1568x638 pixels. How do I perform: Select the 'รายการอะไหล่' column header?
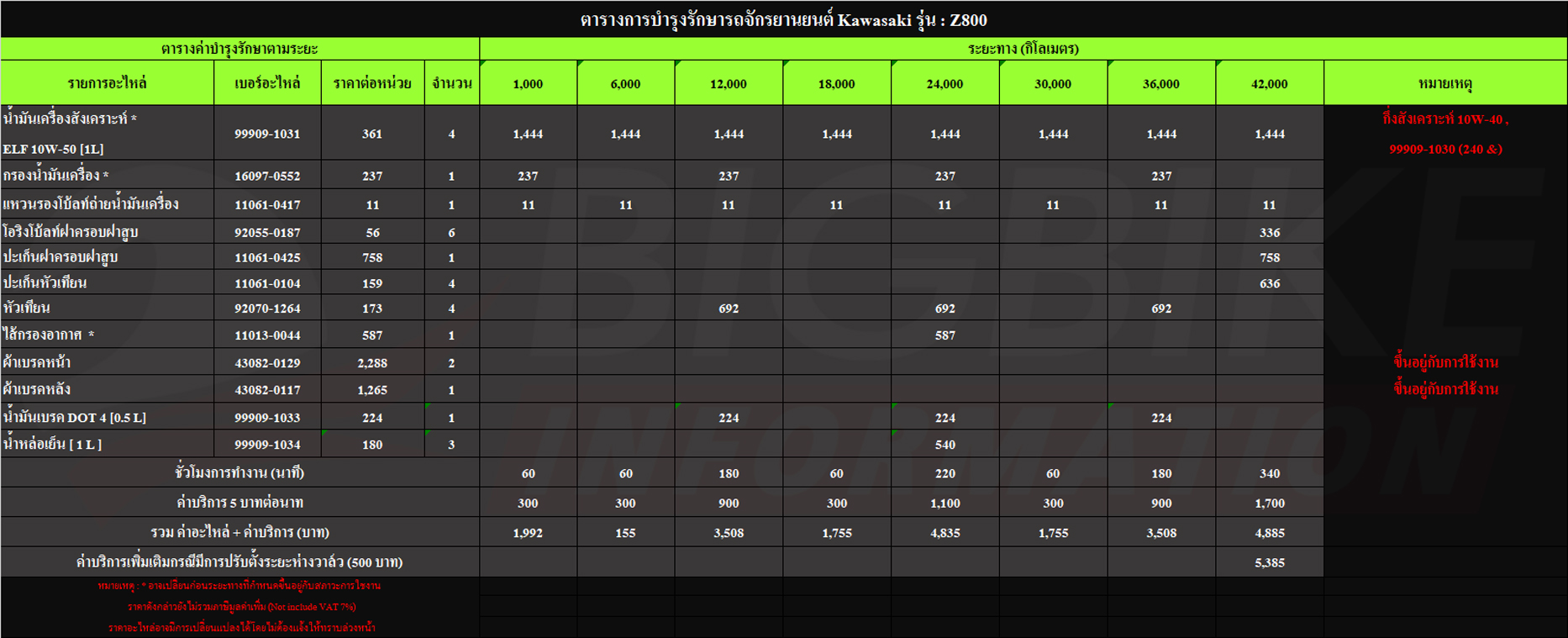click(x=108, y=83)
